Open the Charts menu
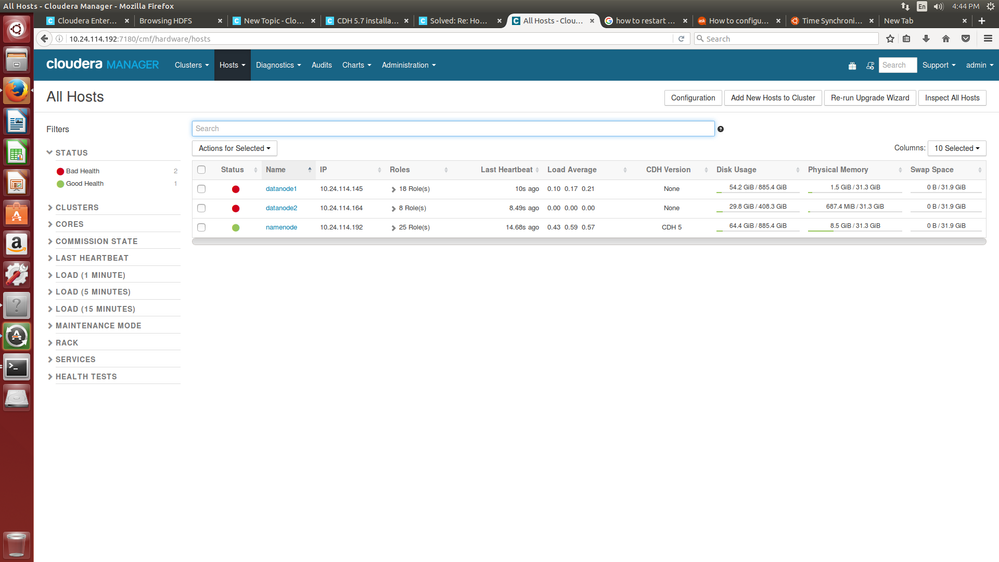 [x=356, y=65]
